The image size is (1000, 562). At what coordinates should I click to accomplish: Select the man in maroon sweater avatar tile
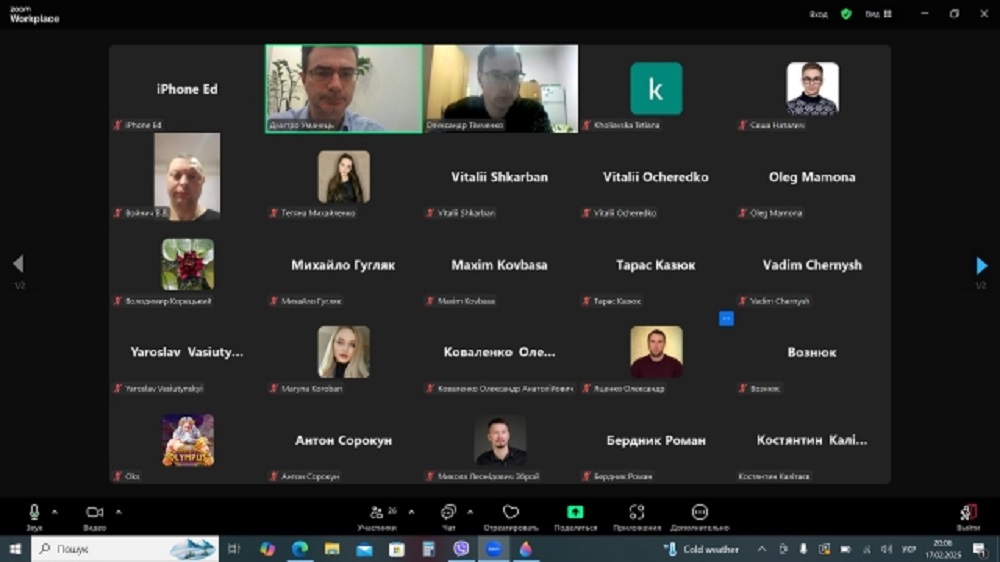[x=656, y=352]
